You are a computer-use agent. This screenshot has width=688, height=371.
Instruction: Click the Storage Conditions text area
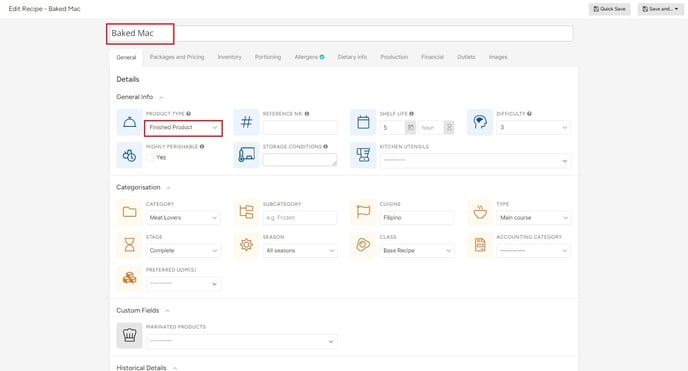300,160
